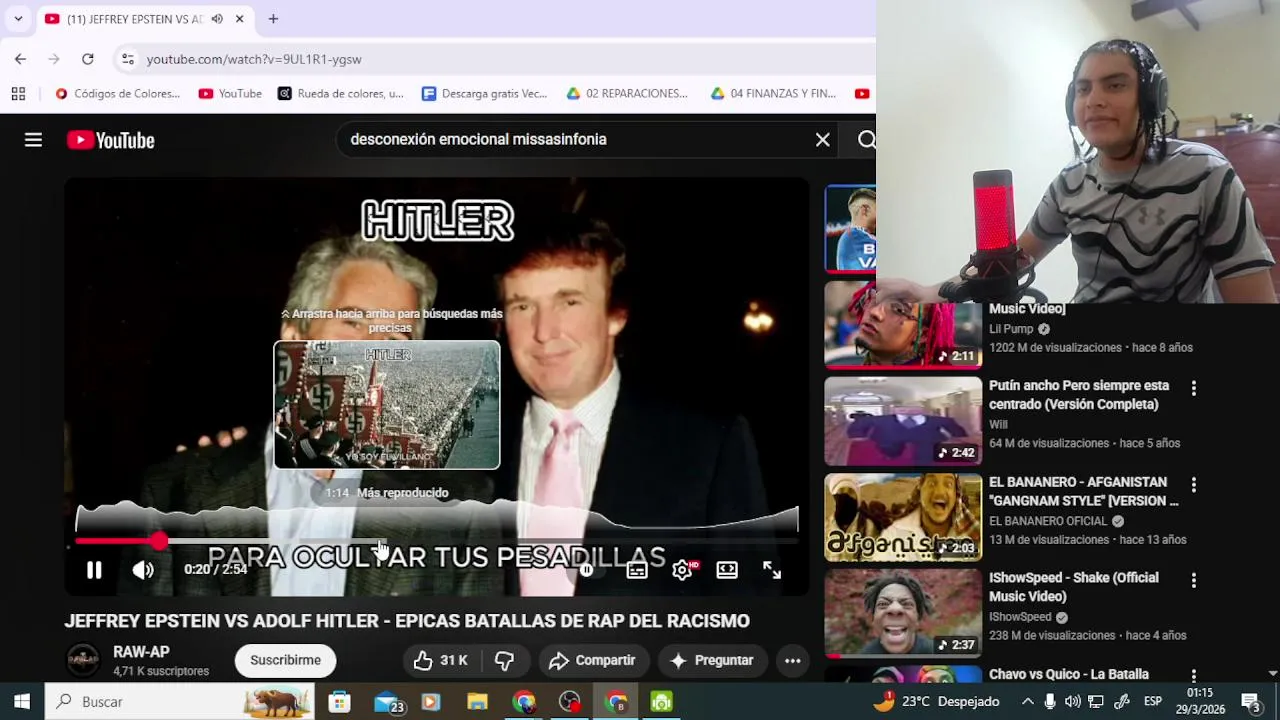This screenshot has height=720, width=1280.
Task: Click the Preguntar button
Action: click(x=711, y=660)
